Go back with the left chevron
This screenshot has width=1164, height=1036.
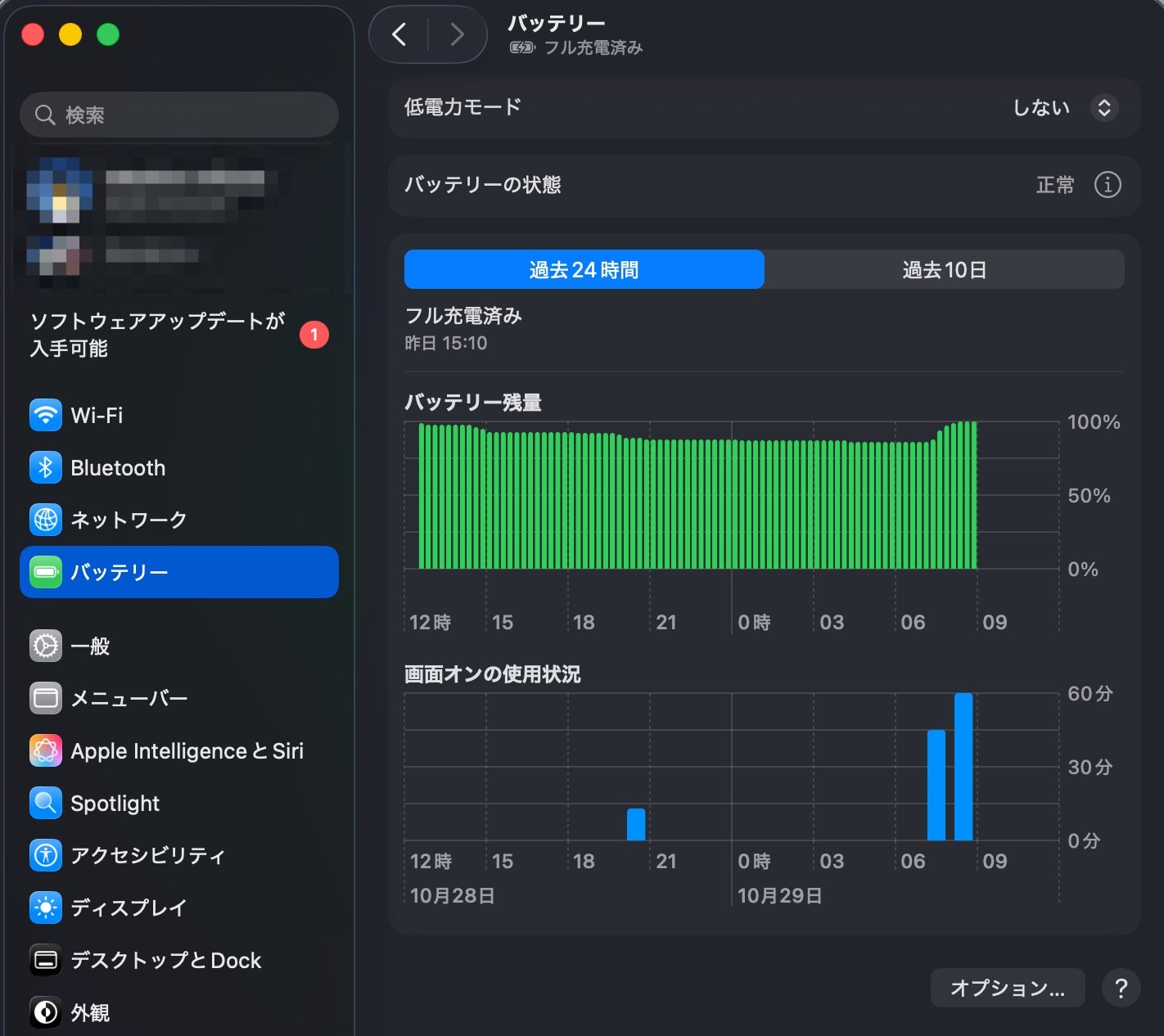(399, 34)
